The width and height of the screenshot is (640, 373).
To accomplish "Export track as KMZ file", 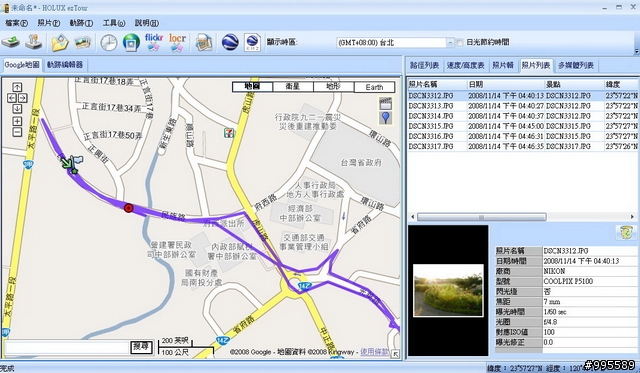I will (253, 42).
